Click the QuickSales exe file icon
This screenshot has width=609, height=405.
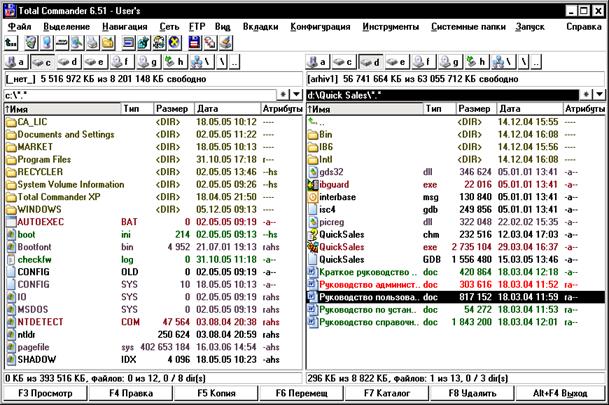click(x=313, y=247)
